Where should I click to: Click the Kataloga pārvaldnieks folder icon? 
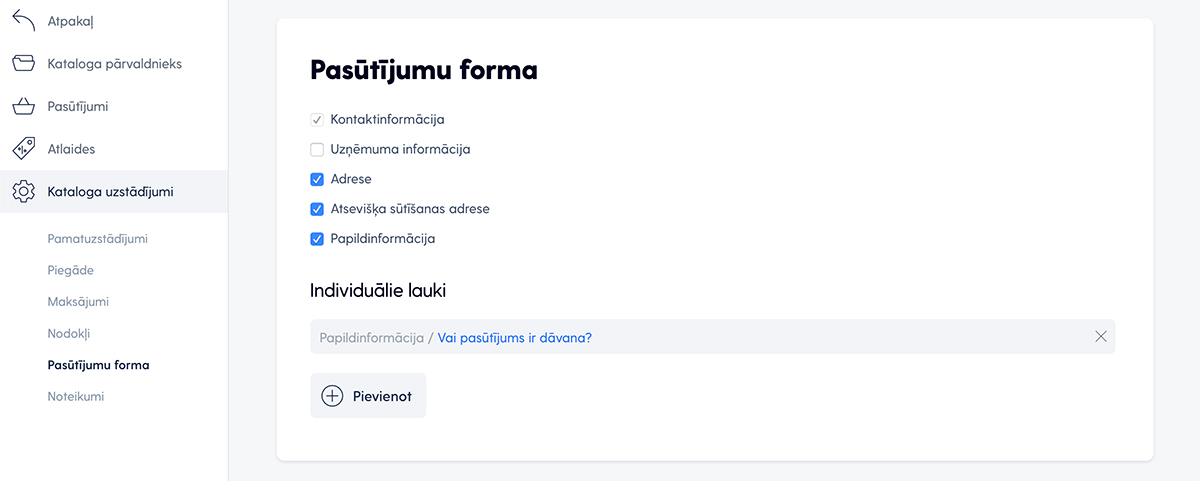pyautogui.click(x=23, y=63)
